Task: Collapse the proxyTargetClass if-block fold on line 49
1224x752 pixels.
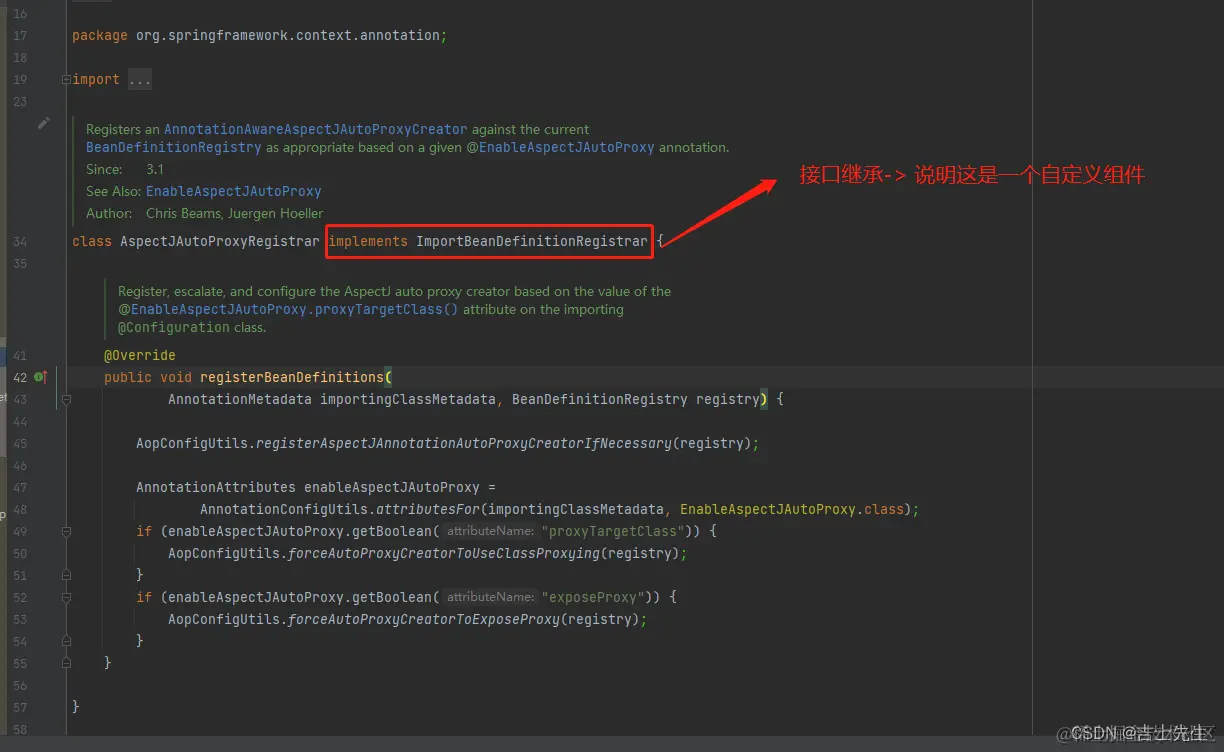Action: [x=66, y=531]
